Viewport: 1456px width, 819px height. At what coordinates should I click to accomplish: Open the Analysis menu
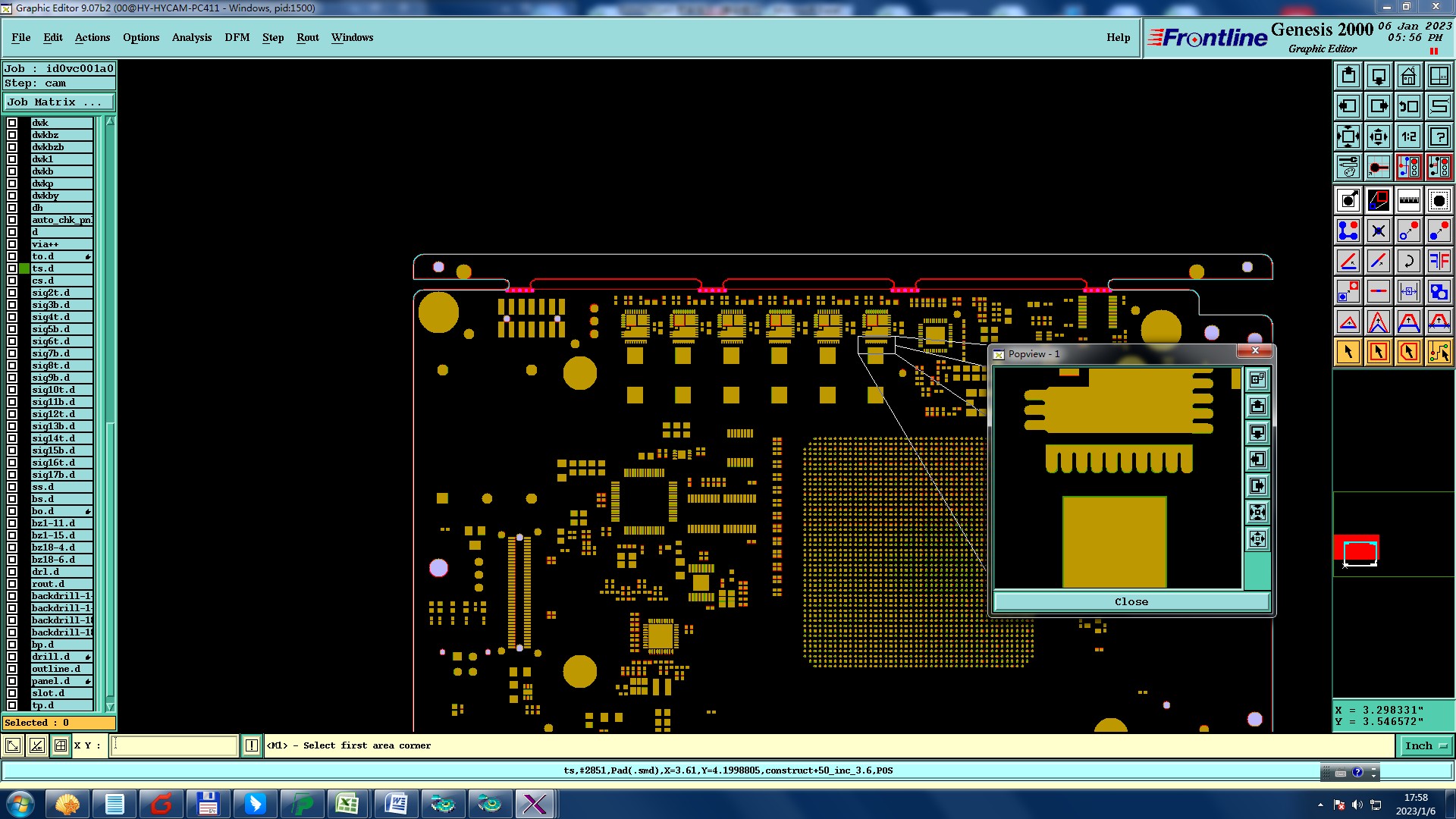[x=191, y=37]
